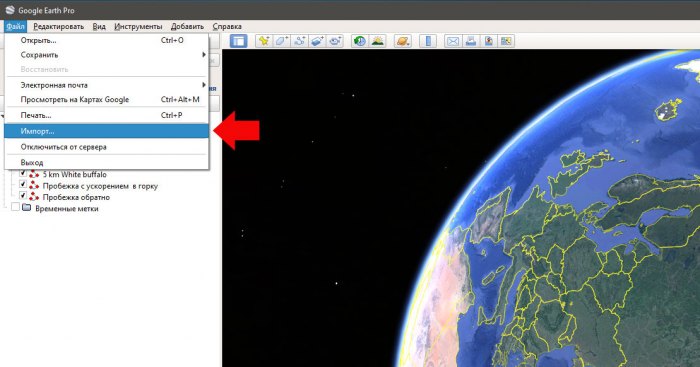Select Пробежка с ускорением в горку label
Viewport: 700px width, 367px height.
point(100,186)
